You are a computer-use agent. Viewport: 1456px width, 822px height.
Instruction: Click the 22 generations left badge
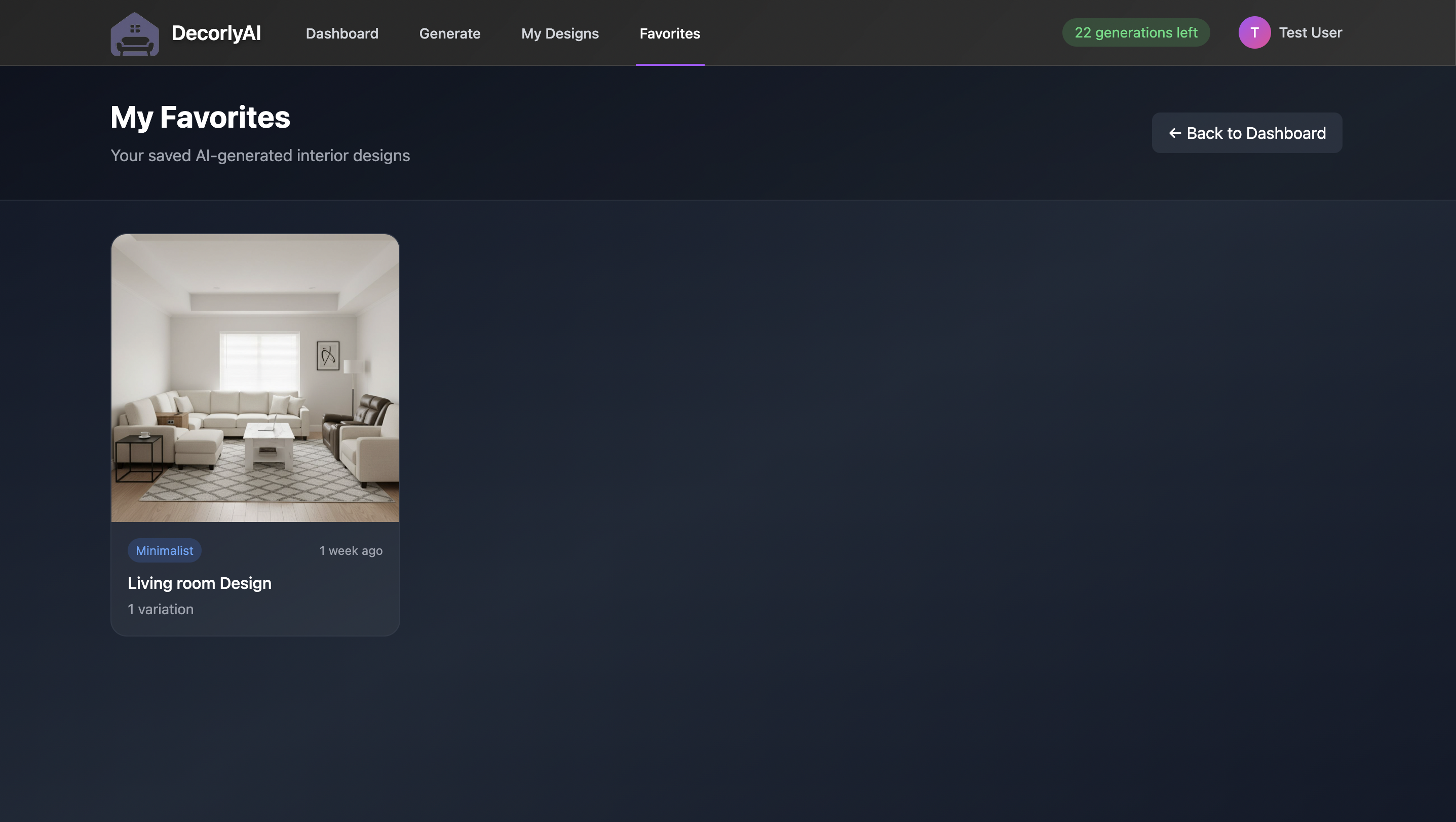coord(1135,32)
